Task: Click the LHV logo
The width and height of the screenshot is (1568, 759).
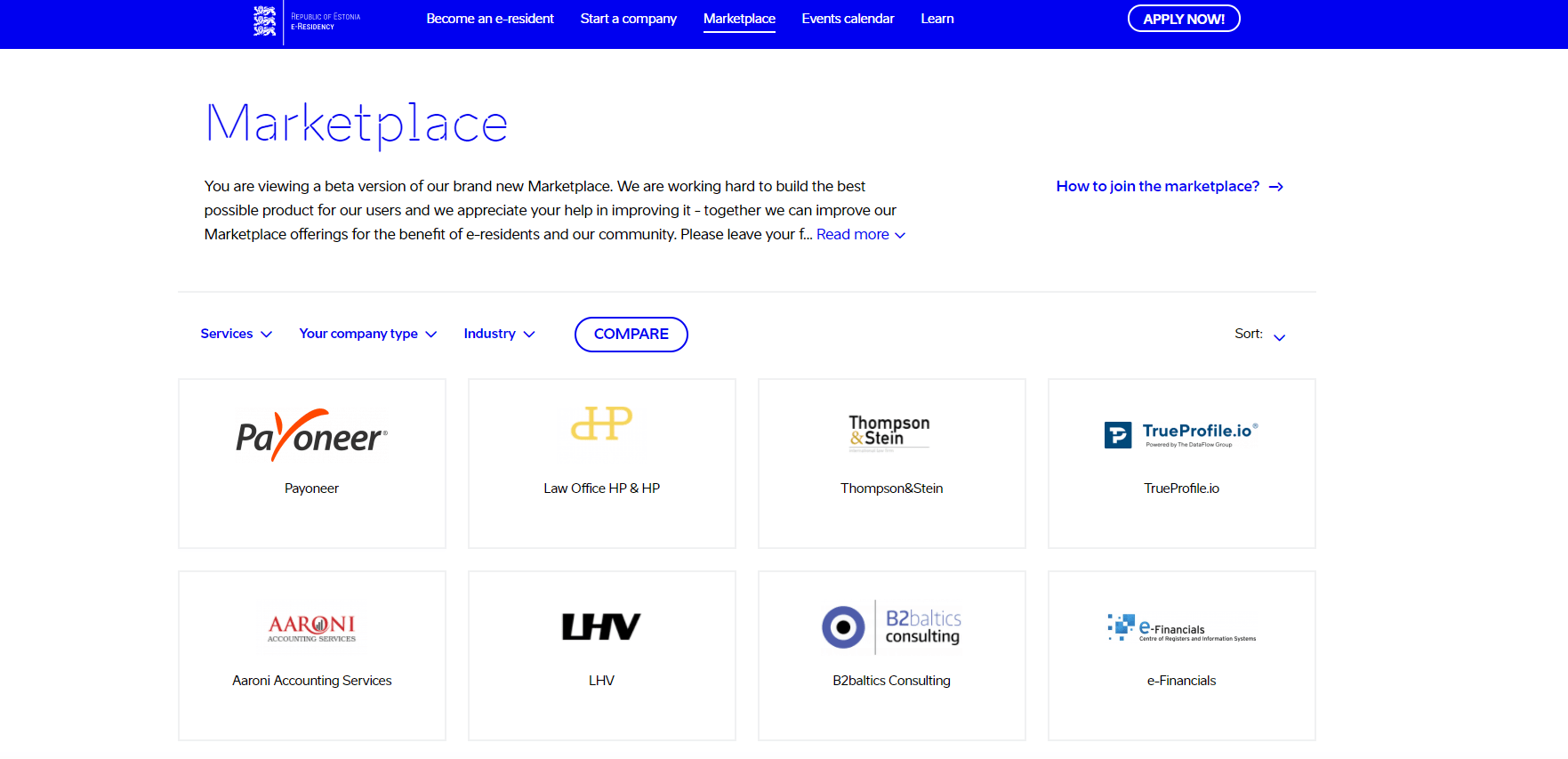Action: (601, 627)
